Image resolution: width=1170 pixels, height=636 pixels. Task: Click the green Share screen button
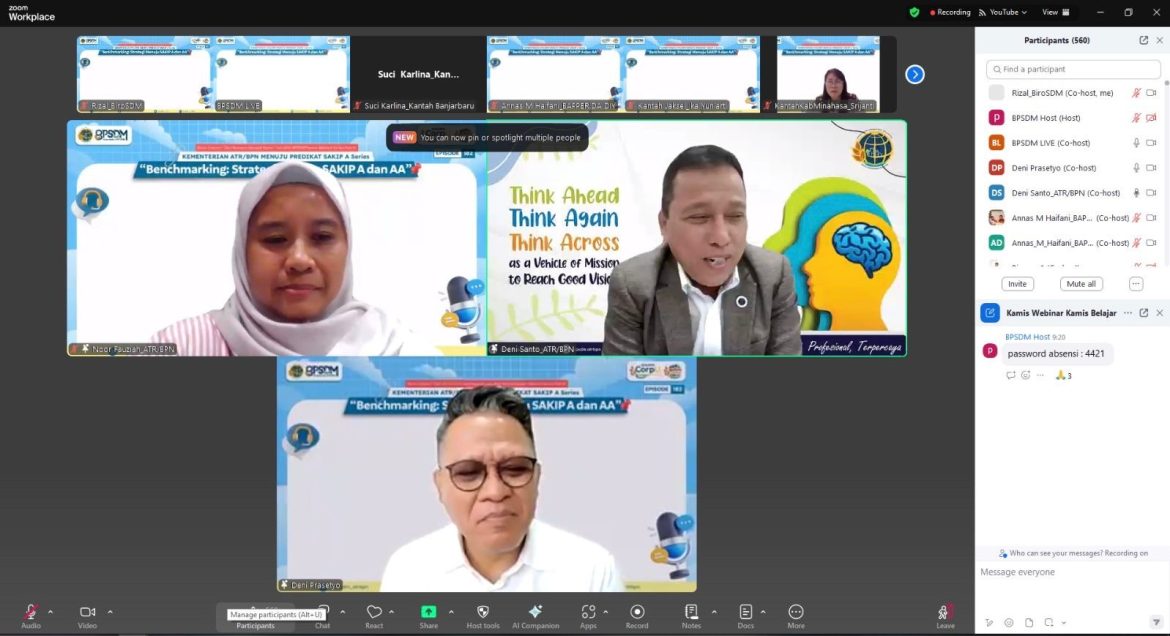coord(428,616)
